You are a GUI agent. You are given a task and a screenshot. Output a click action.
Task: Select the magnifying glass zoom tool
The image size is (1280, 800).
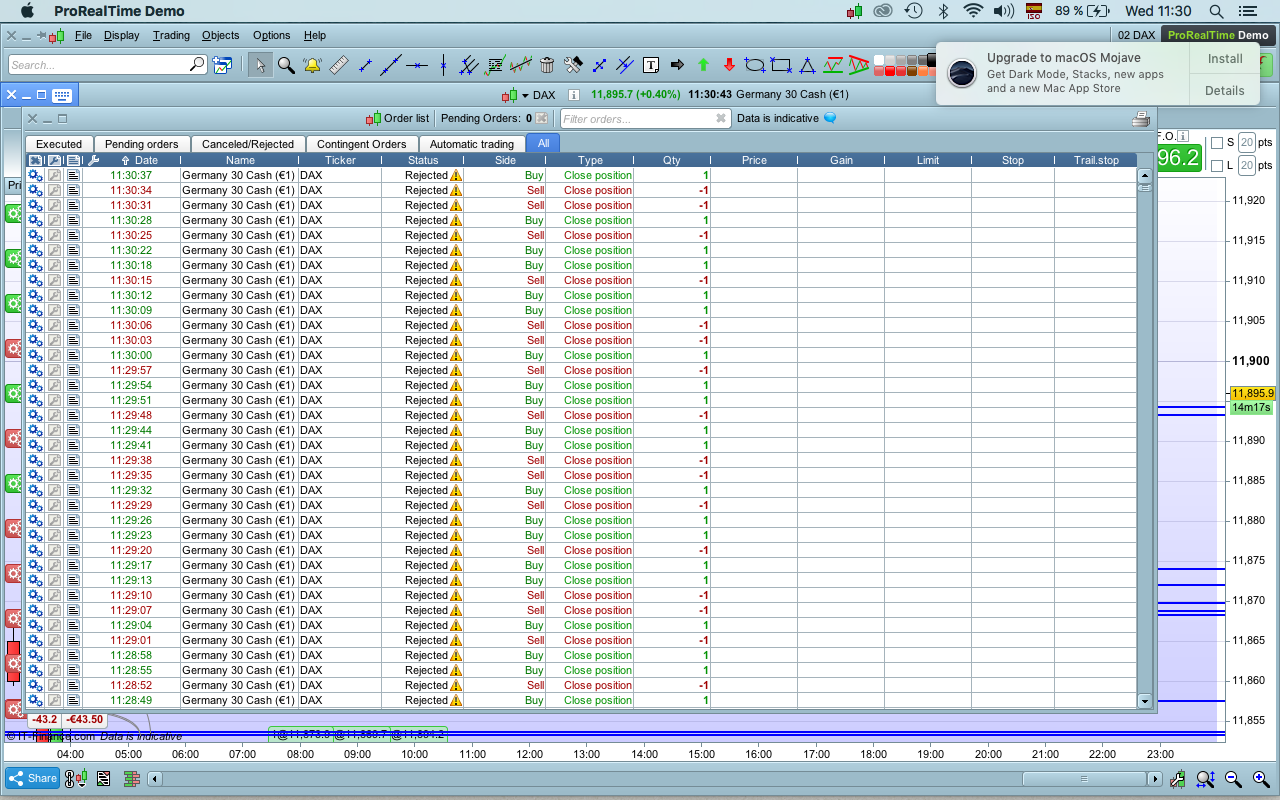pyautogui.click(x=286, y=65)
